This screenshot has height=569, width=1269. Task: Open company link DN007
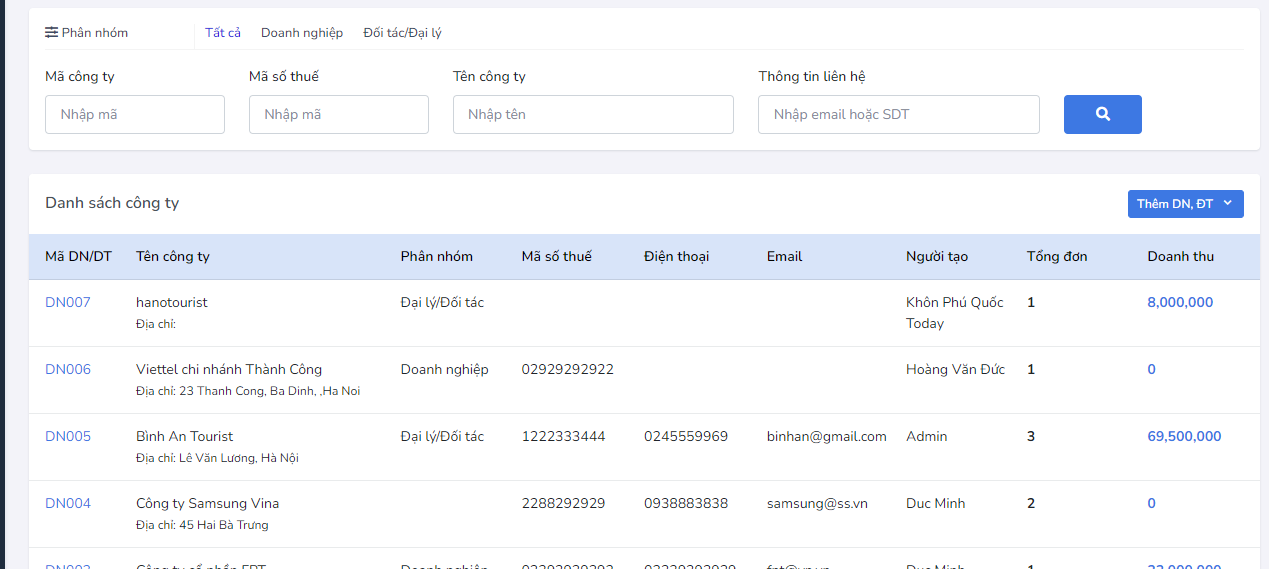pyautogui.click(x=68, y=302)
